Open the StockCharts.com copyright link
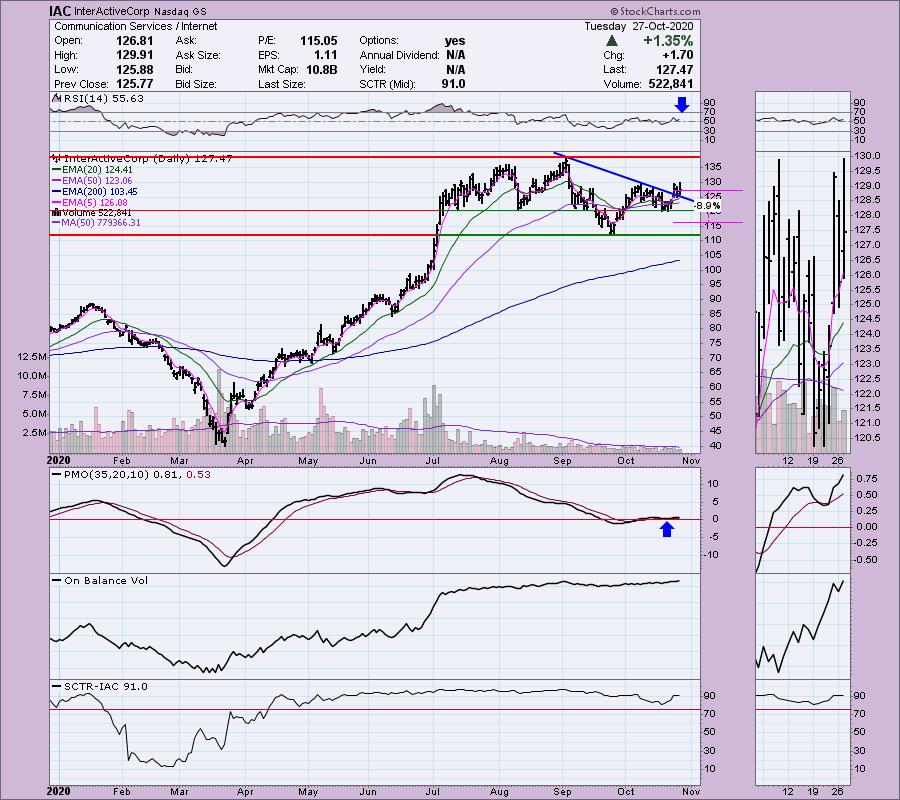 pyautogui.click(x=655, y=11)
